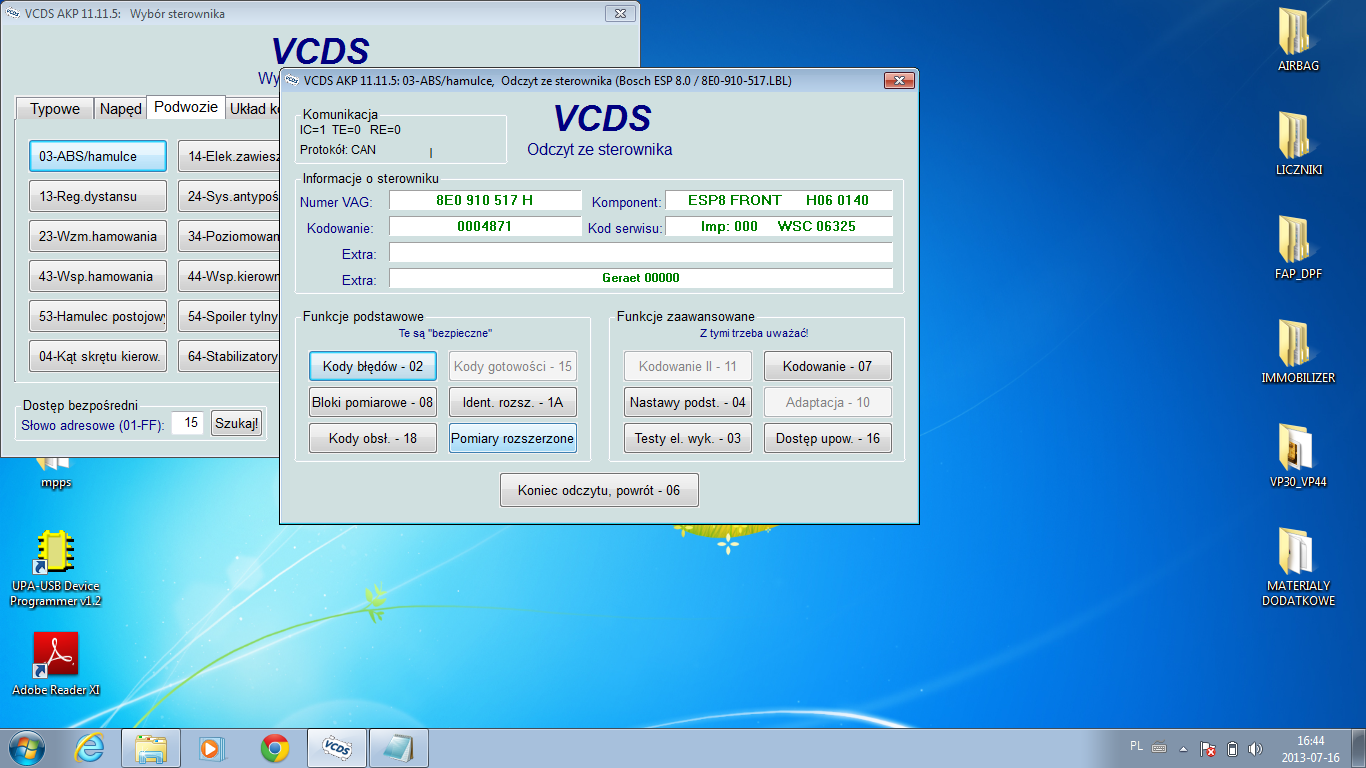
Task: Select 03-ABS/hamulce in the Wybór sterownika window
Action: [x=97, y=157]
